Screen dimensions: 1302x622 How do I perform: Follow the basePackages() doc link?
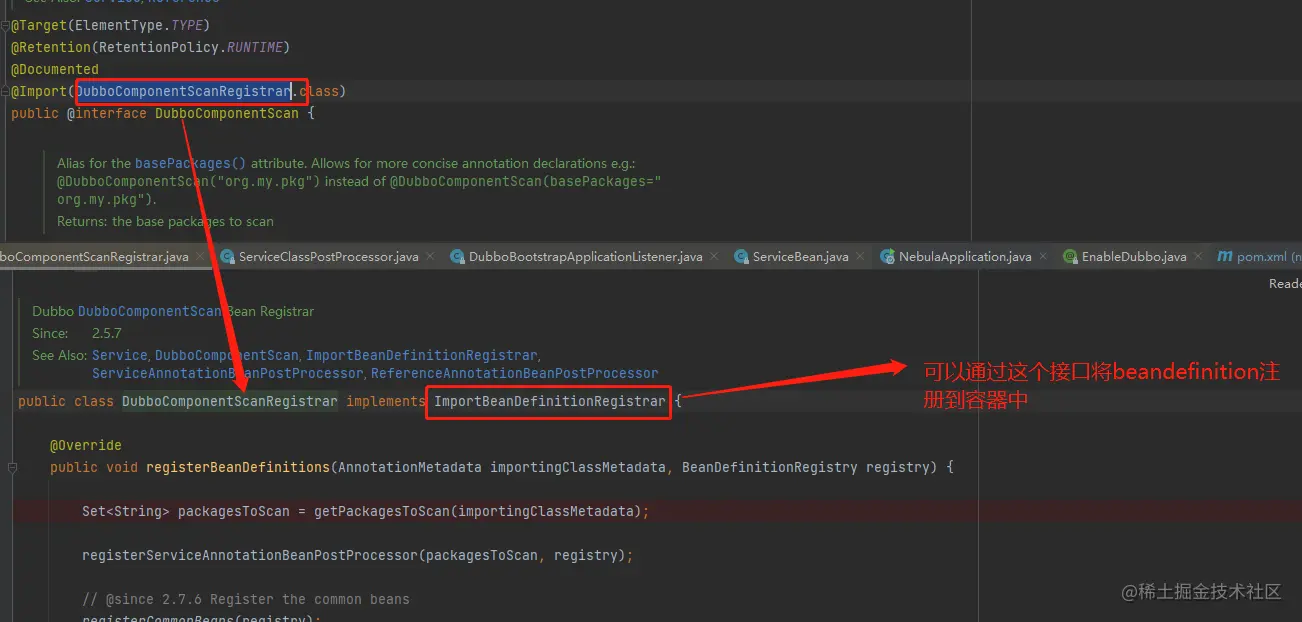[190, 163]
